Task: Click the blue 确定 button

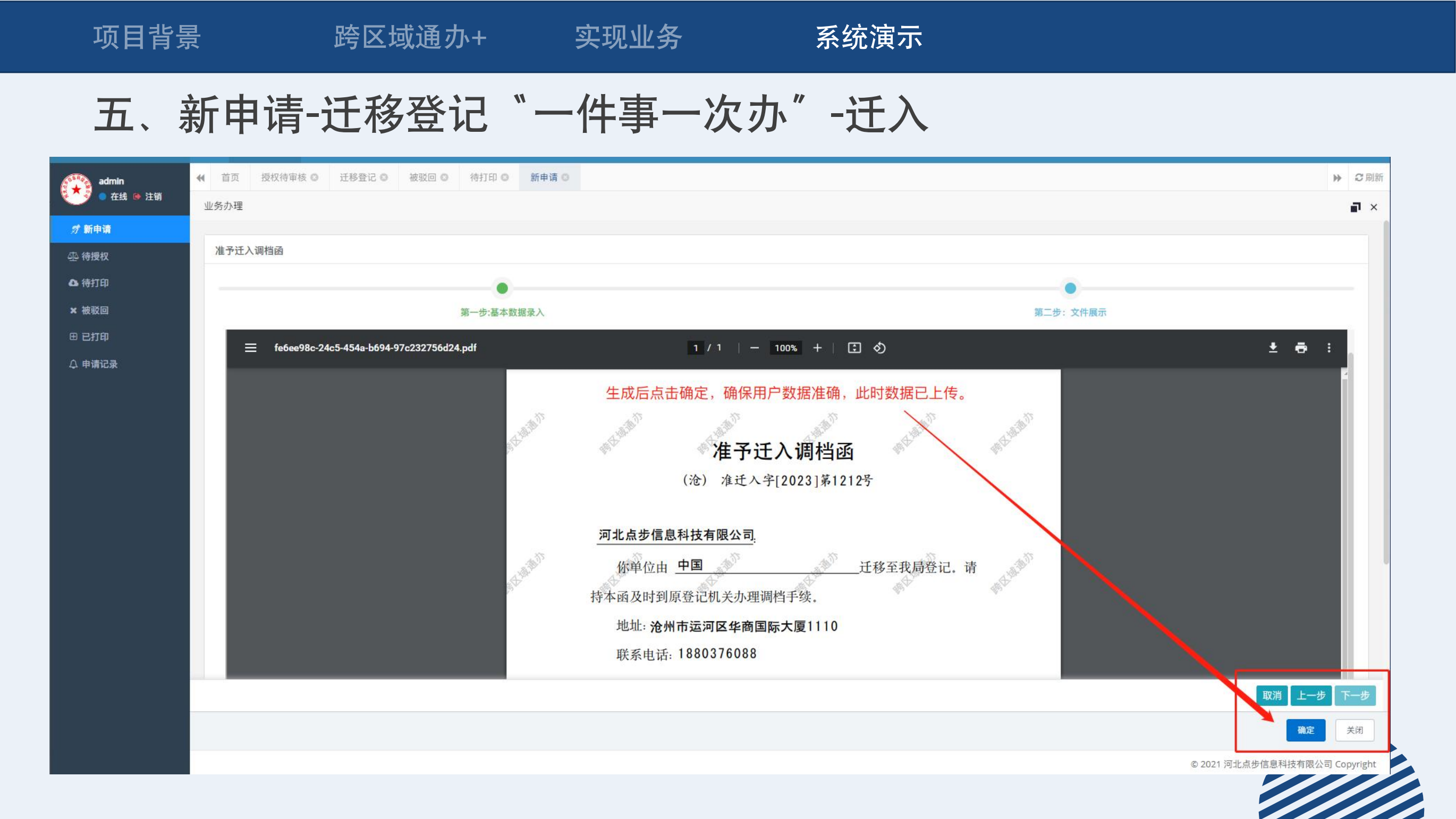Action: (1305, 730)
